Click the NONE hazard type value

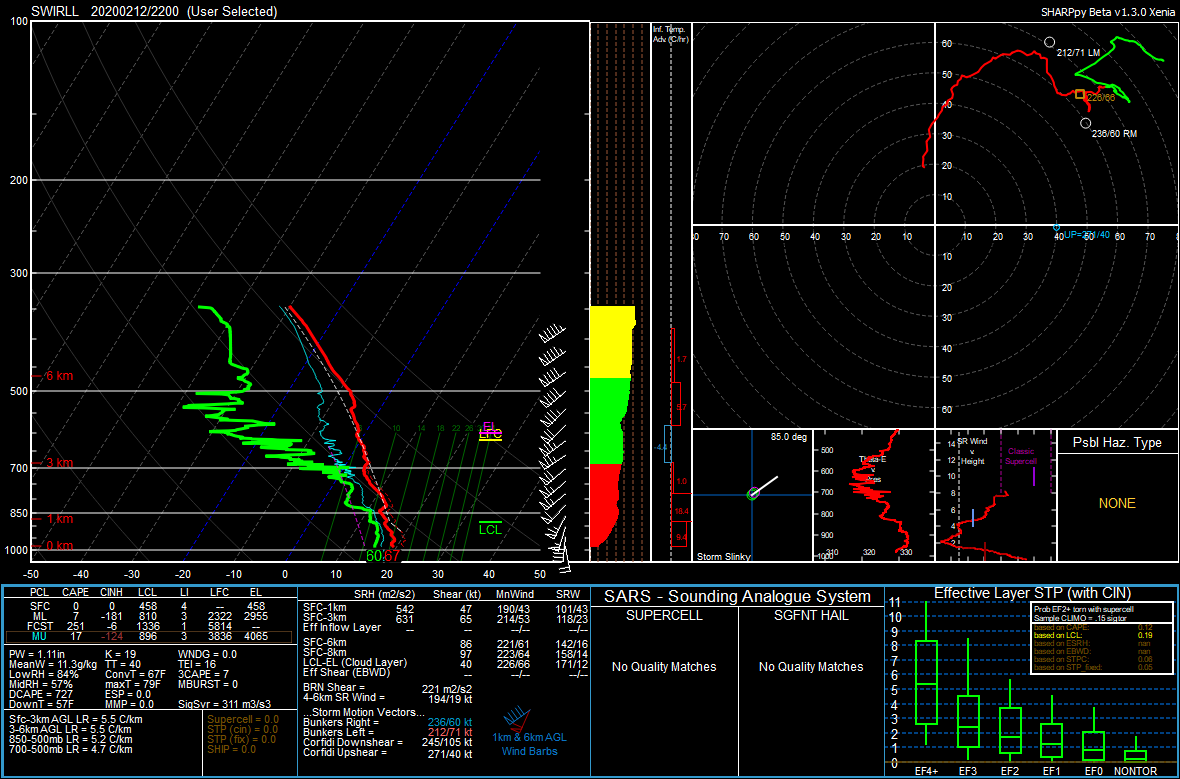[x=1117, y=504]
